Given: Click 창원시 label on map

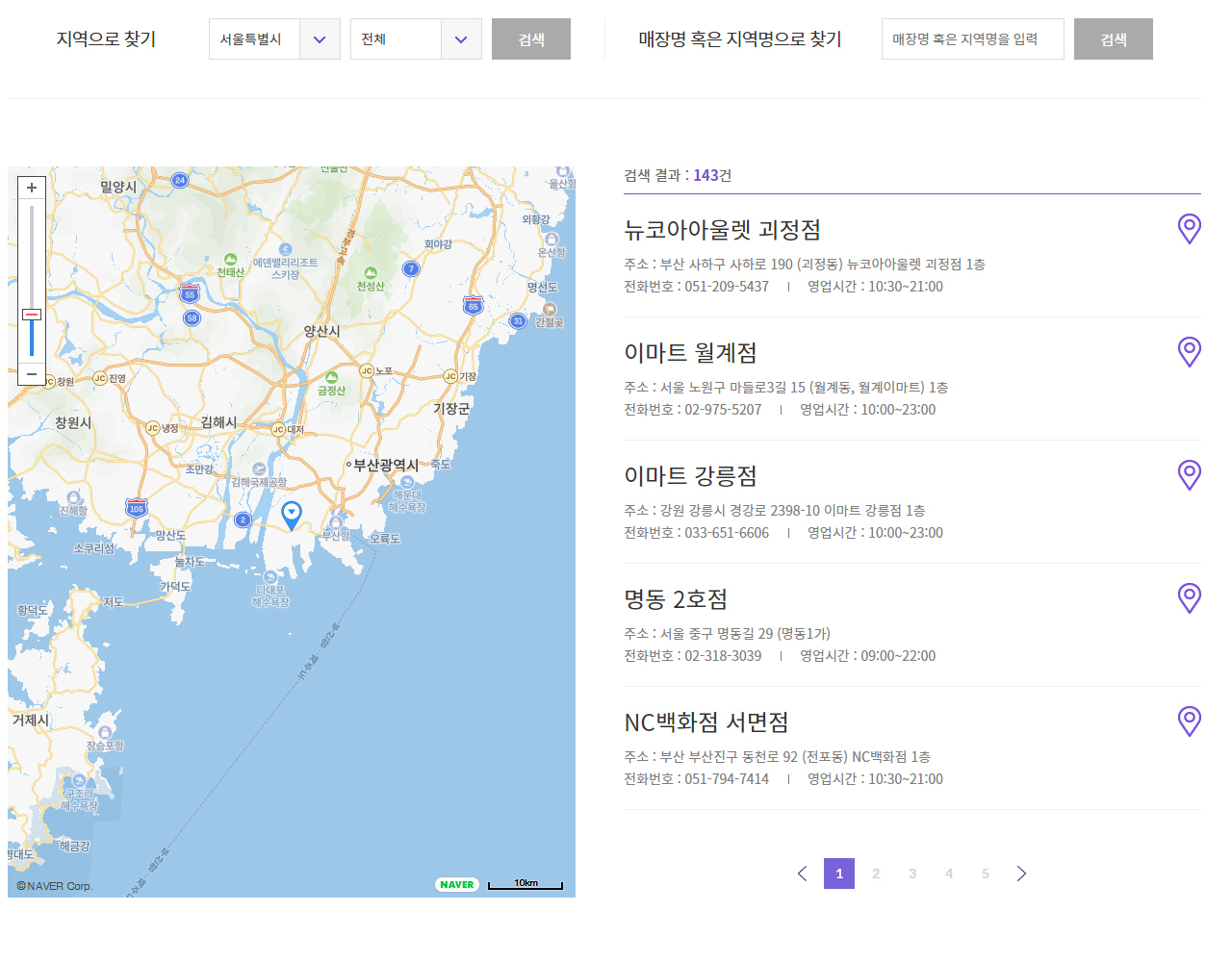Looking at the screenshot, I should click(73, 423).
